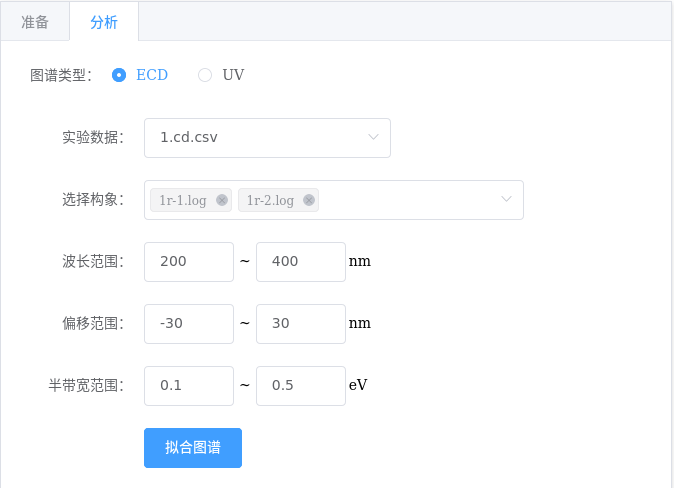This screenshot has width=674, height=488.
Task: Click the half-bandwidth maximum field showing 0.5
Action: click(x=300, y=386)
